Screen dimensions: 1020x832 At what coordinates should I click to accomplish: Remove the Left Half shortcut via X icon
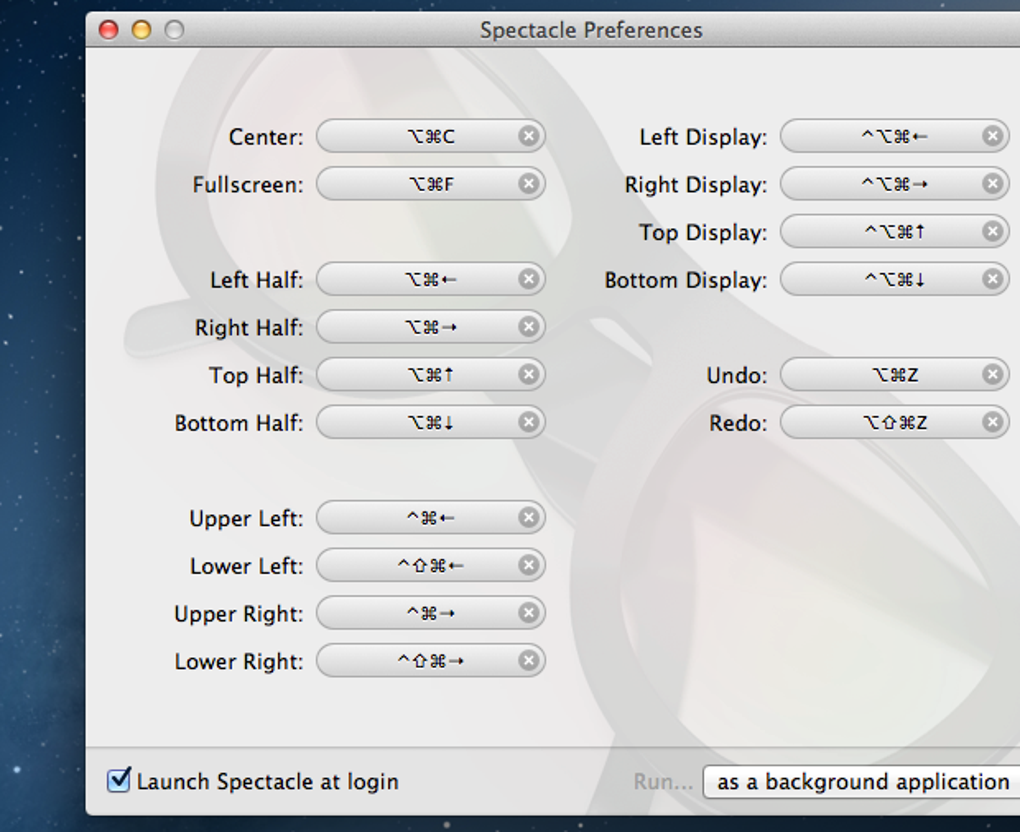point(529,280)
